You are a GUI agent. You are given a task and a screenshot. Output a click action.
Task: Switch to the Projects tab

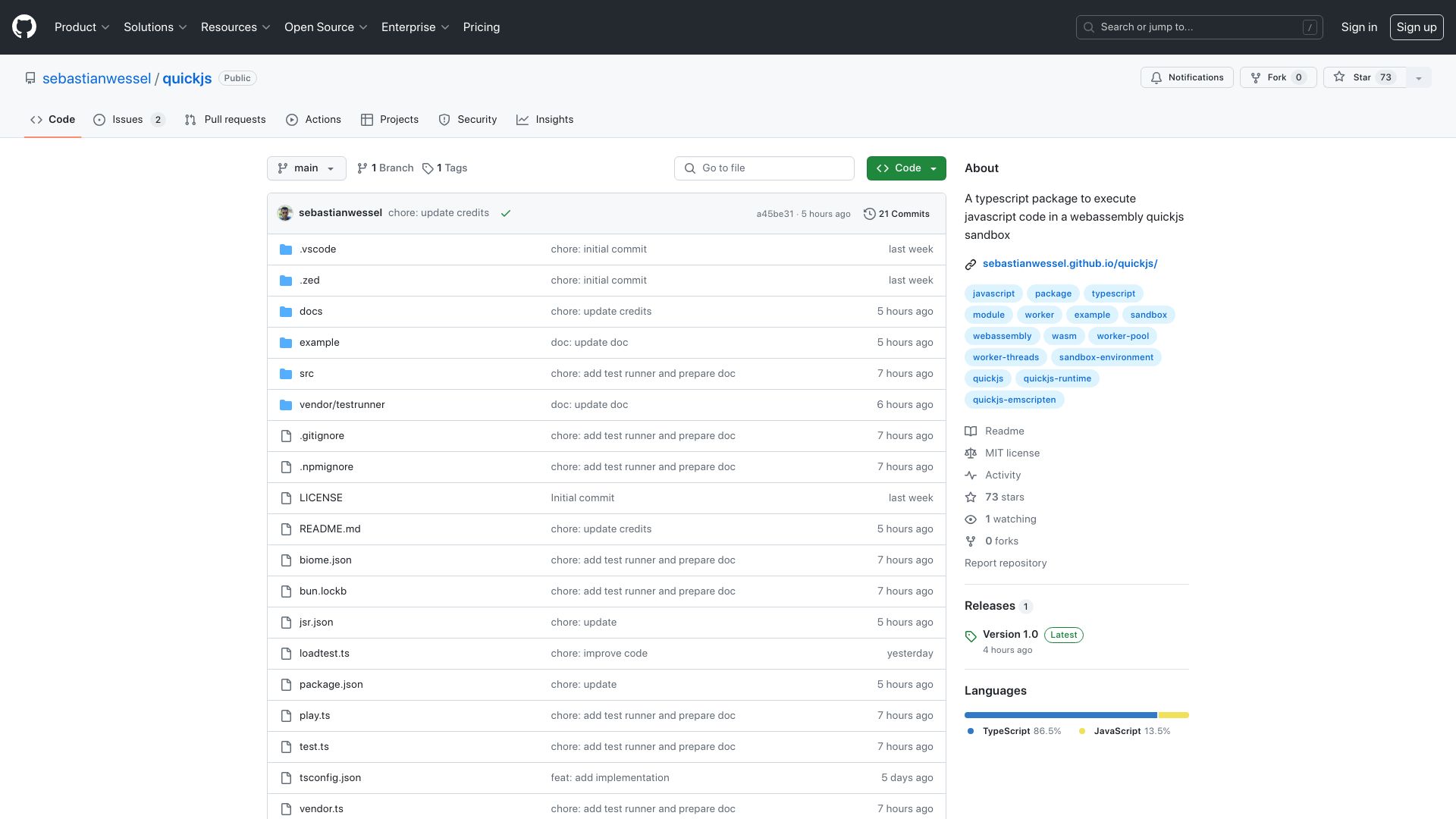[390, 120]
